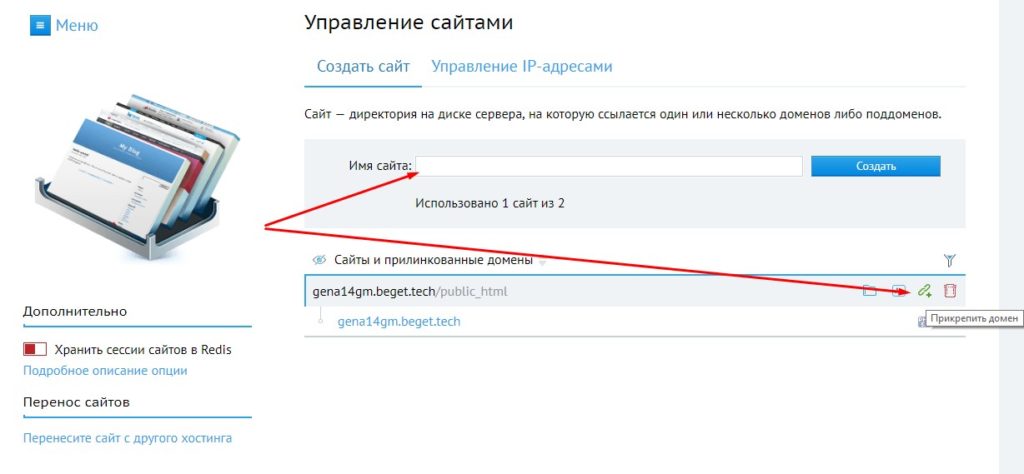Open the Меню hamburger icon
This screenshot has height=474, width=1024.
40,26
